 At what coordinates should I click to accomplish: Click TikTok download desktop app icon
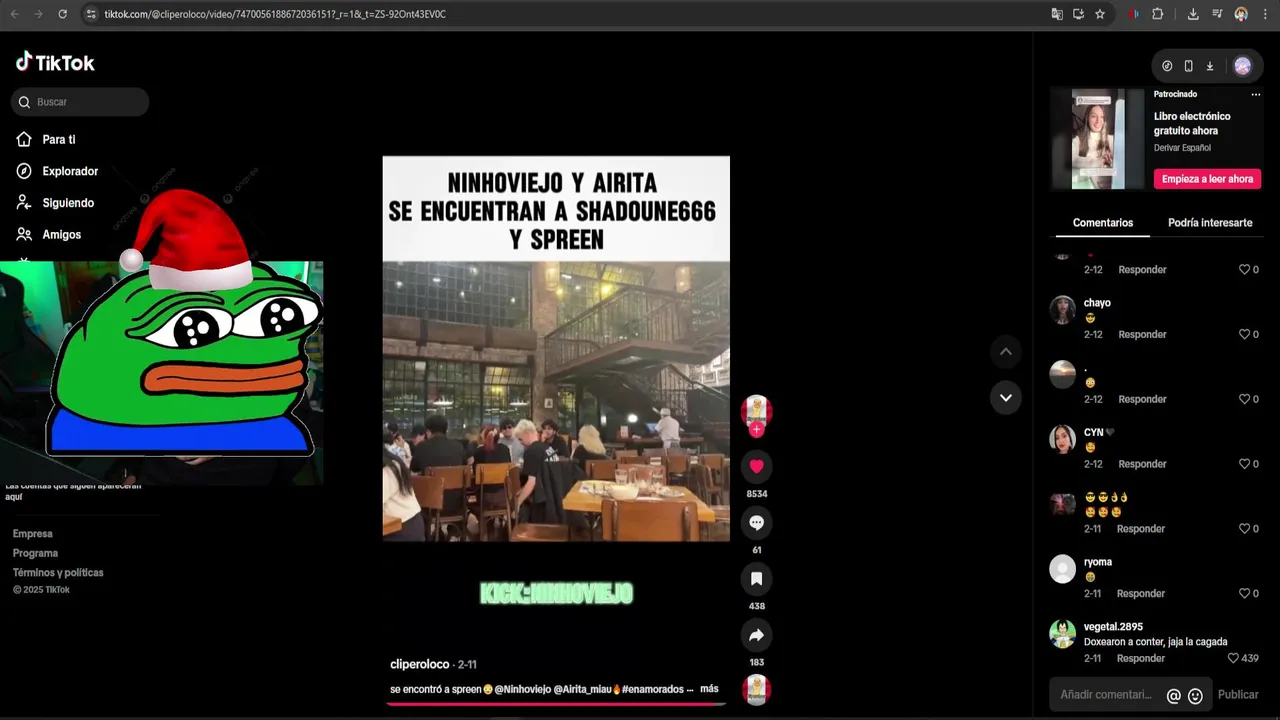coord(1209,66)
